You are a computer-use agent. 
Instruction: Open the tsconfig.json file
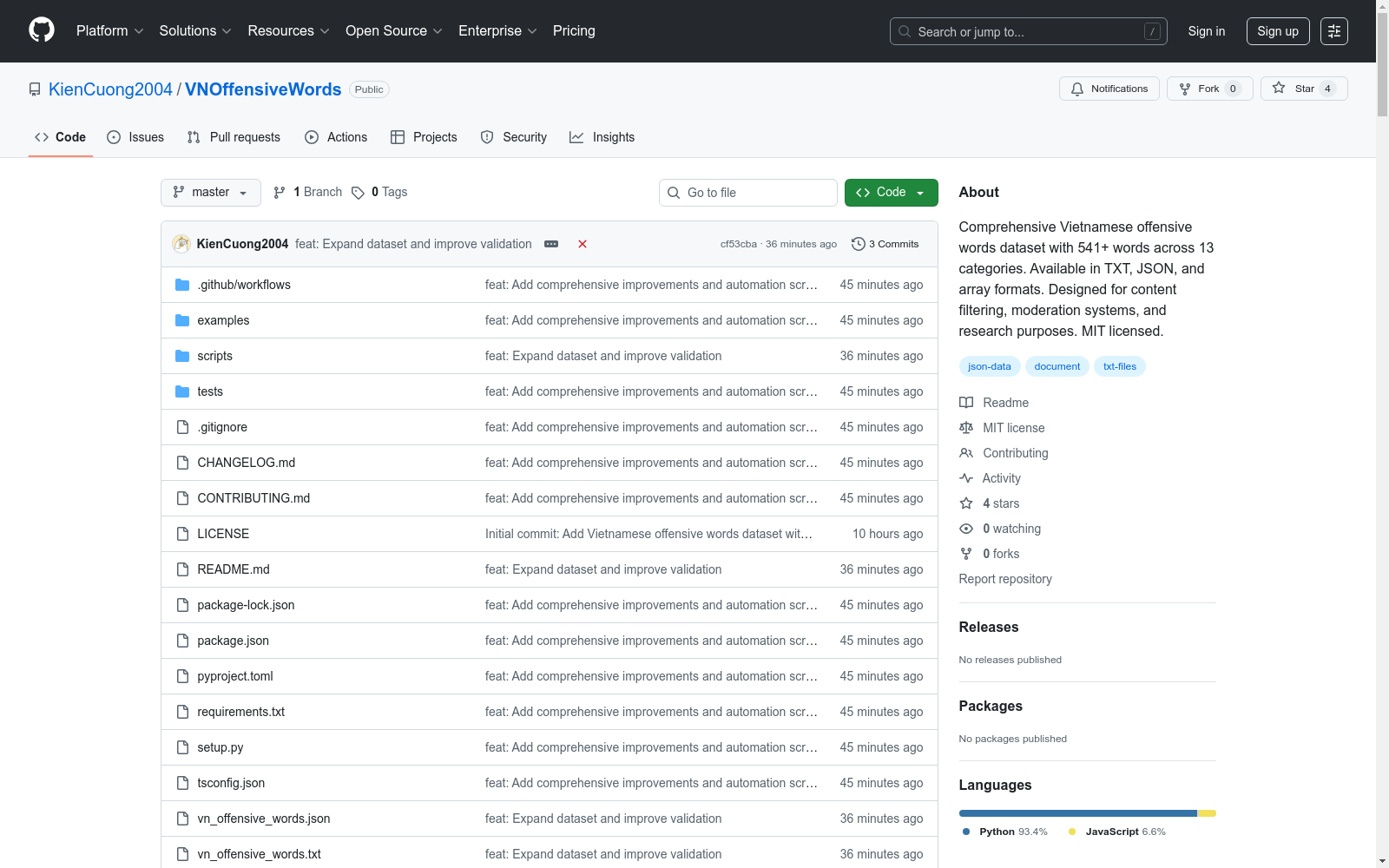tap(231, 783)
